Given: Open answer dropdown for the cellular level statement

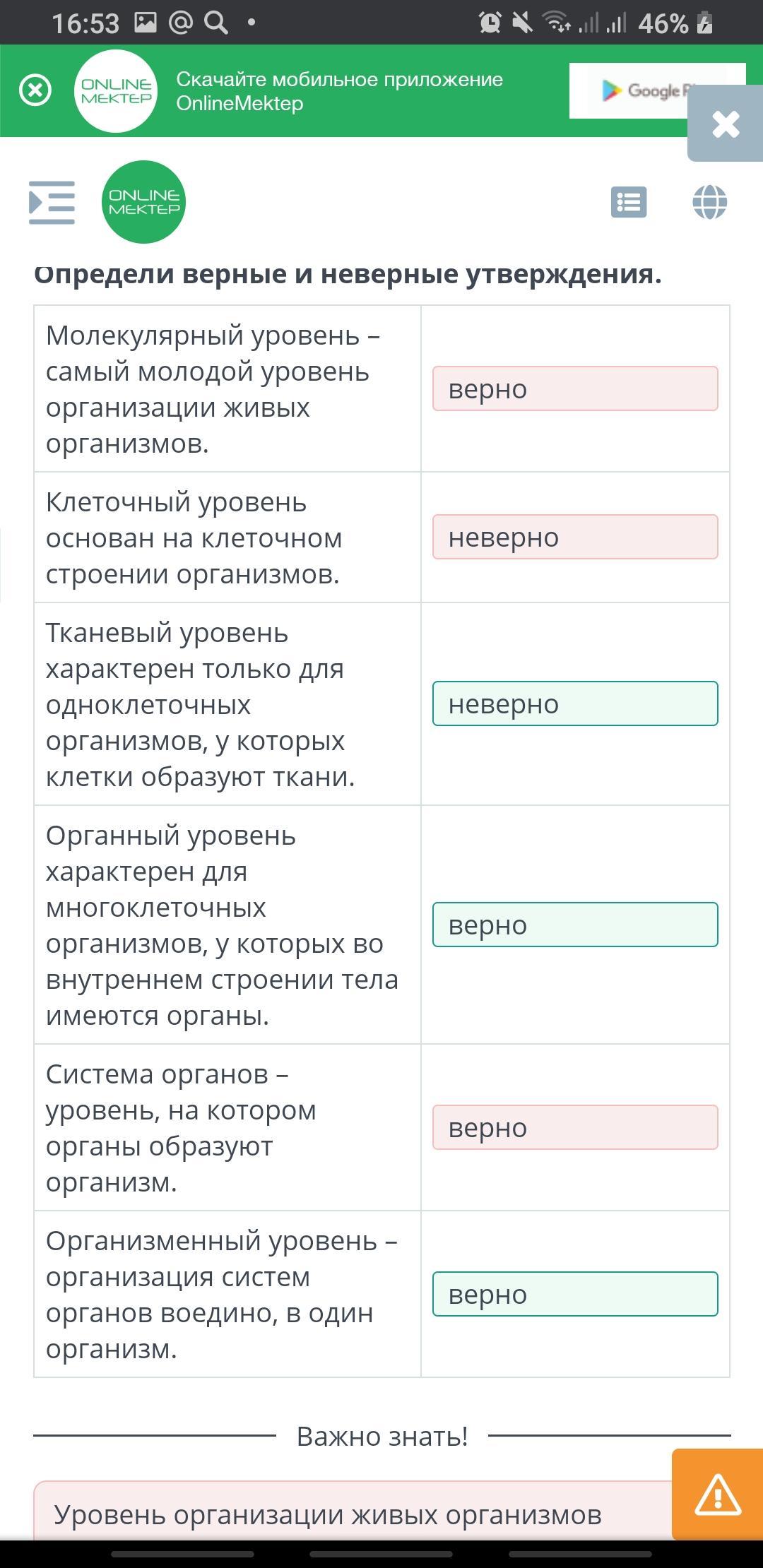Looking at the screenshot, I should click(x=575, y=537).
